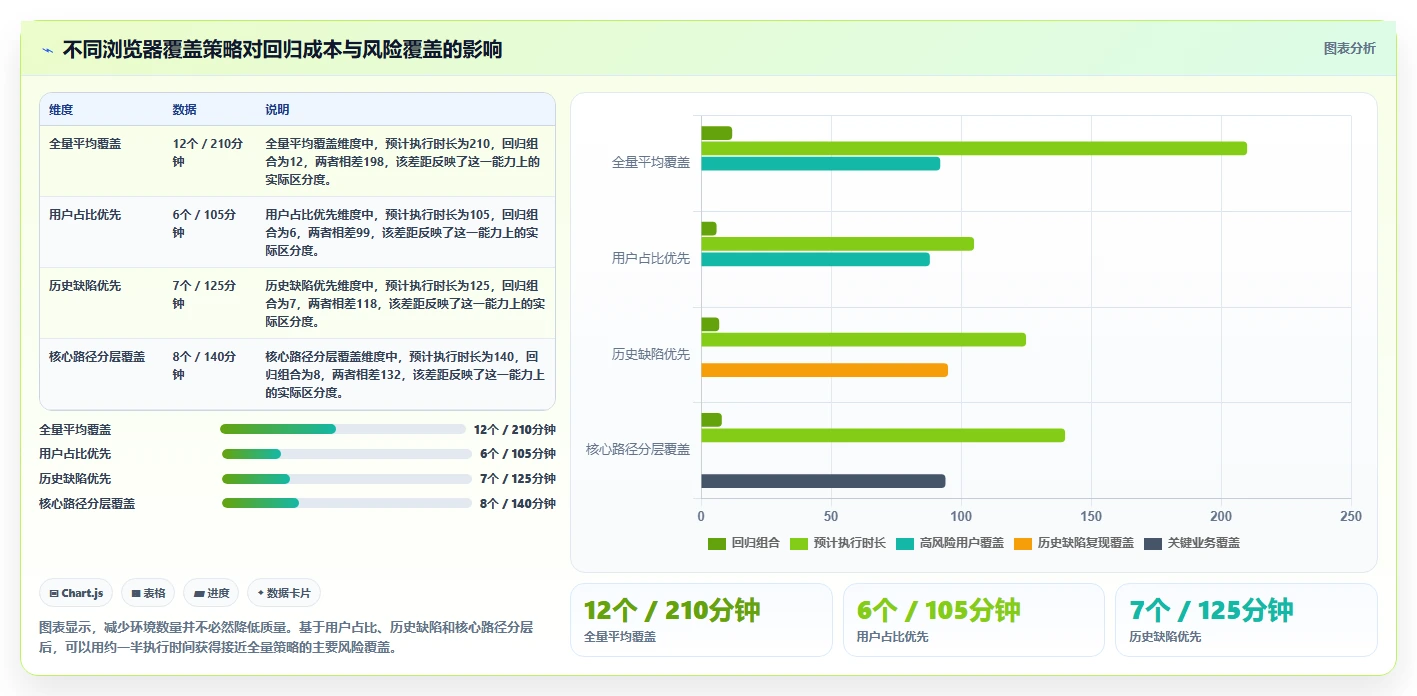Screen dimensions: 1417x696
Task: Click x-axis tick value 250
Action: 1350,517
